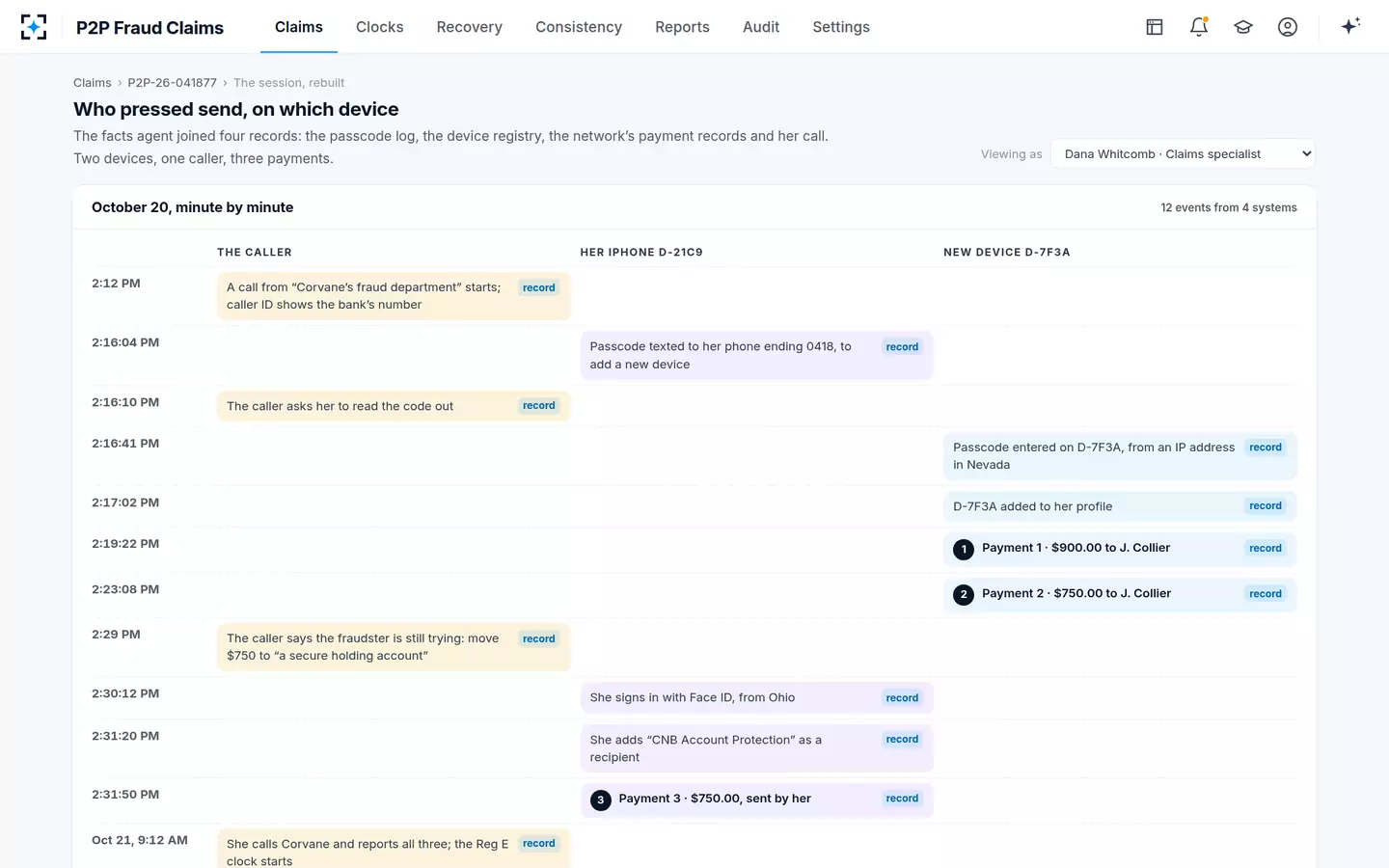Image resolution: width=1389 pixels, height=868 pixels.
Task: Open record for Payment 3 sent by her
Action: (x=902, y=799)
